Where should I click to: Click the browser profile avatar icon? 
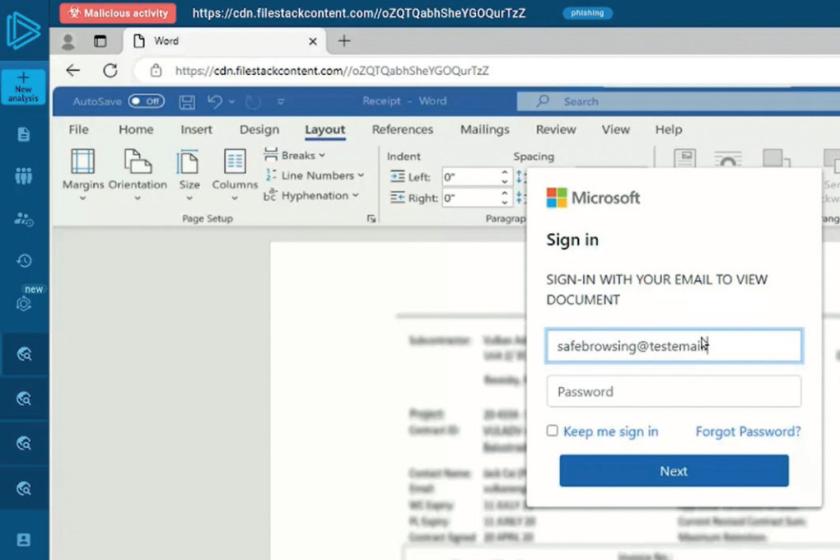[x=68, y=41]
